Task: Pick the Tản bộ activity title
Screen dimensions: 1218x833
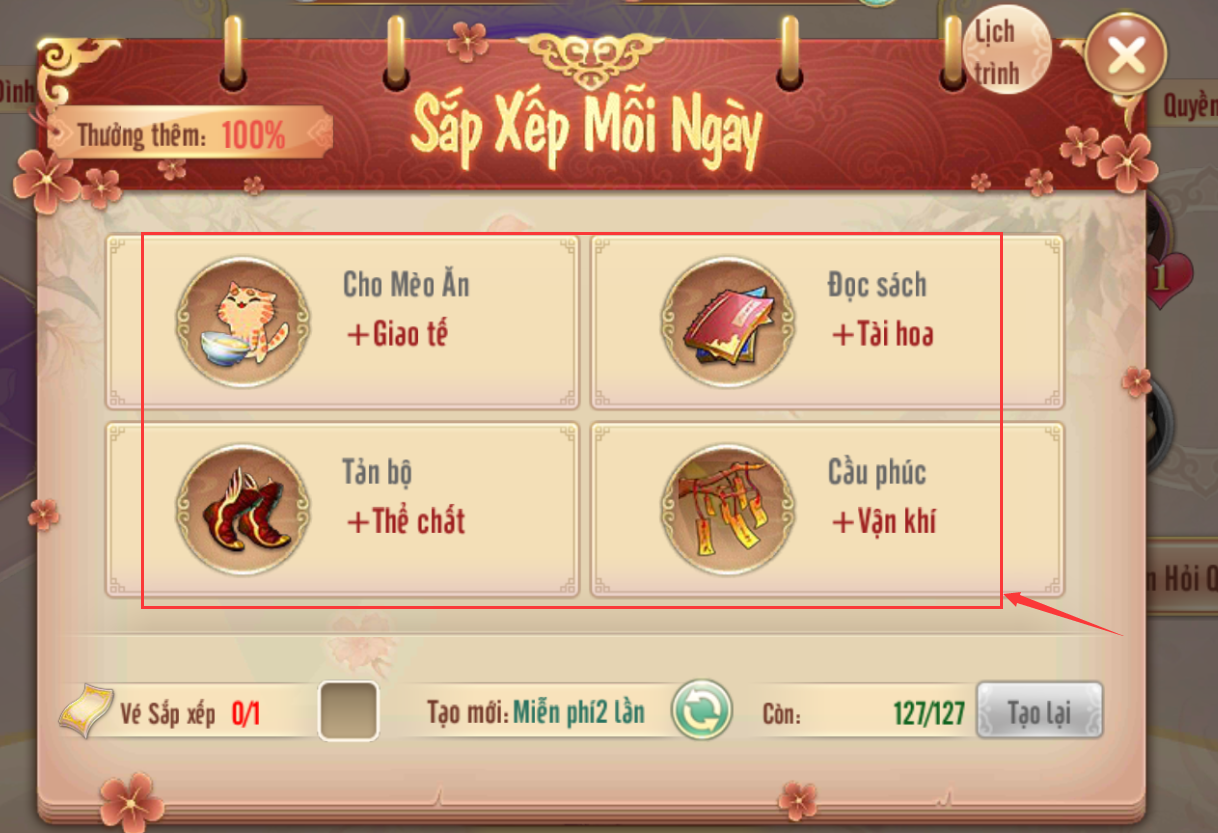Action: pos(377,471)
